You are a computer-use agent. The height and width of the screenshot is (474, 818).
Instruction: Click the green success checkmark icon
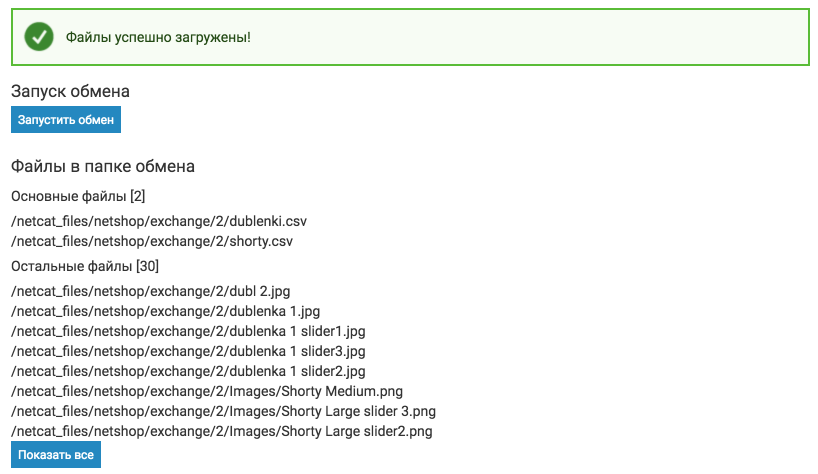click(x=39, y=38)
